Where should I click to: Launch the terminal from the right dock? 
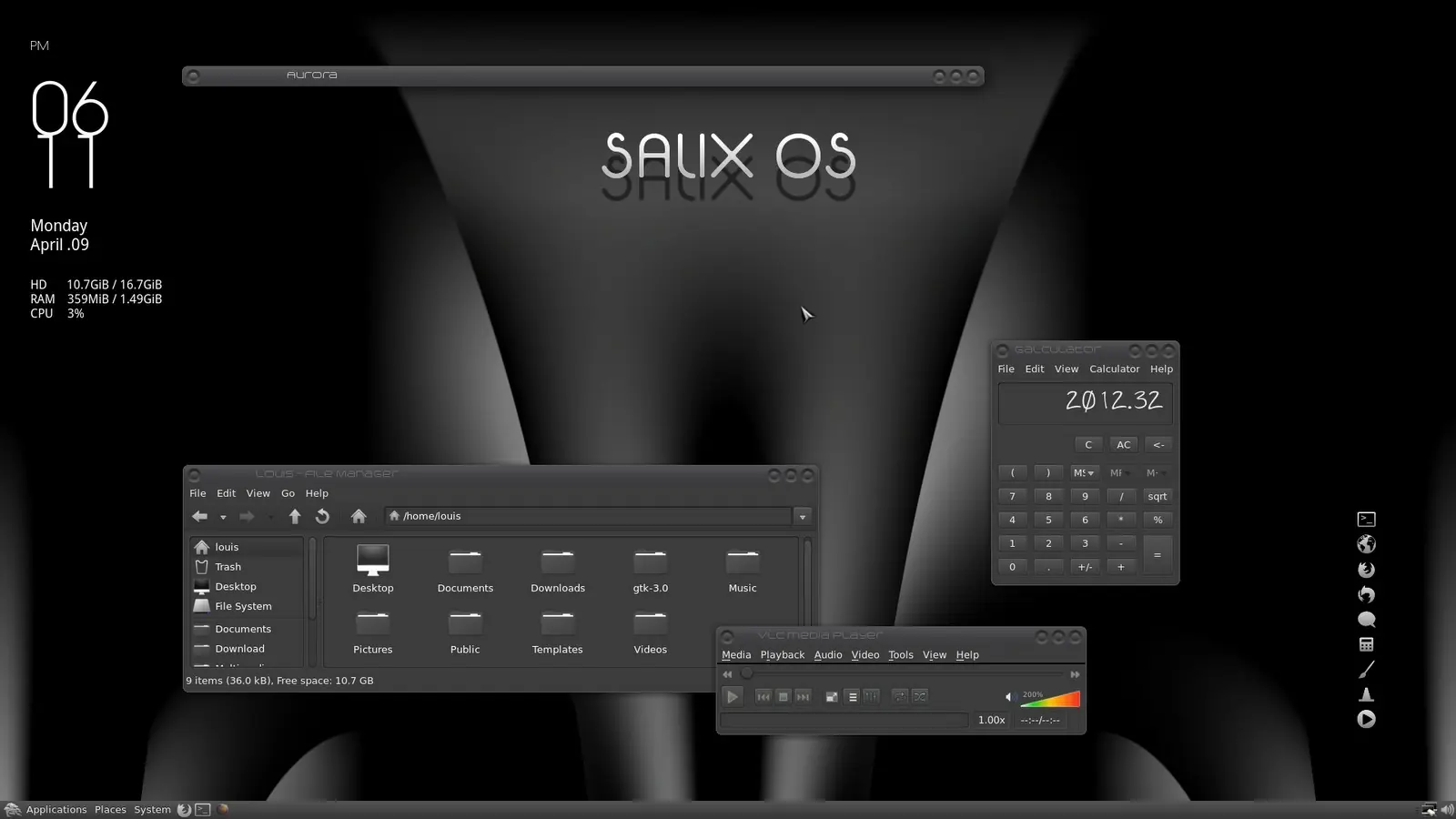(1366, 520)
